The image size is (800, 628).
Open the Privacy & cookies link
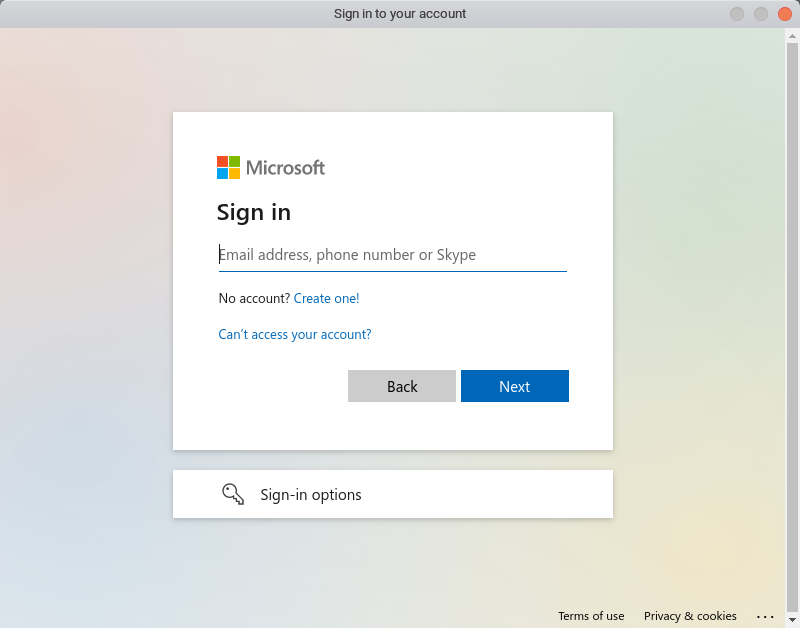coord(690,616)
